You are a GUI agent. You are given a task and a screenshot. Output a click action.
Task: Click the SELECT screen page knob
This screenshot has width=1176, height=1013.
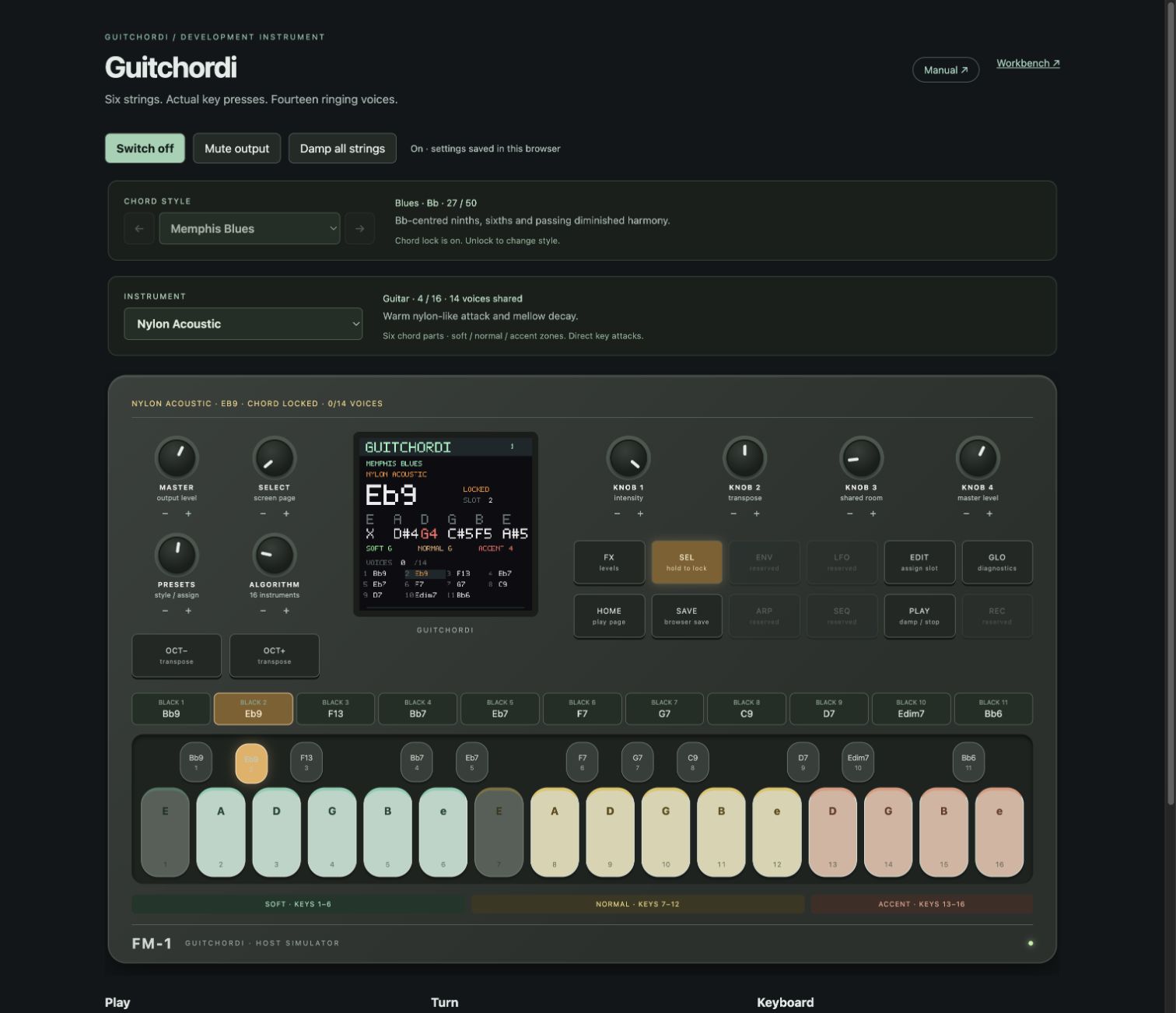274,457
